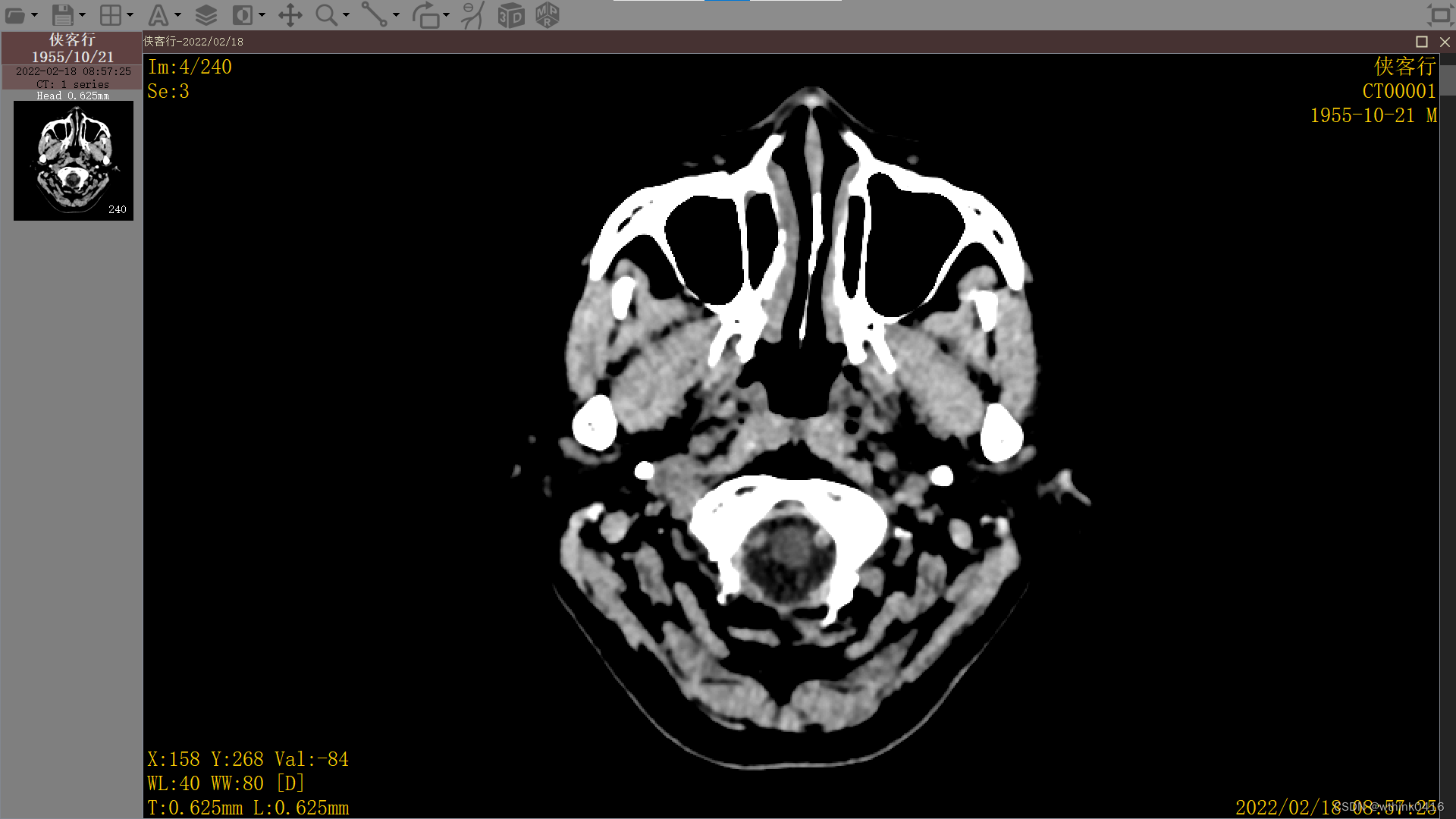The height and width of the screenshot is (819, 1456).
Task: Open the MPR reconstruction view
Action: [547, 15]
